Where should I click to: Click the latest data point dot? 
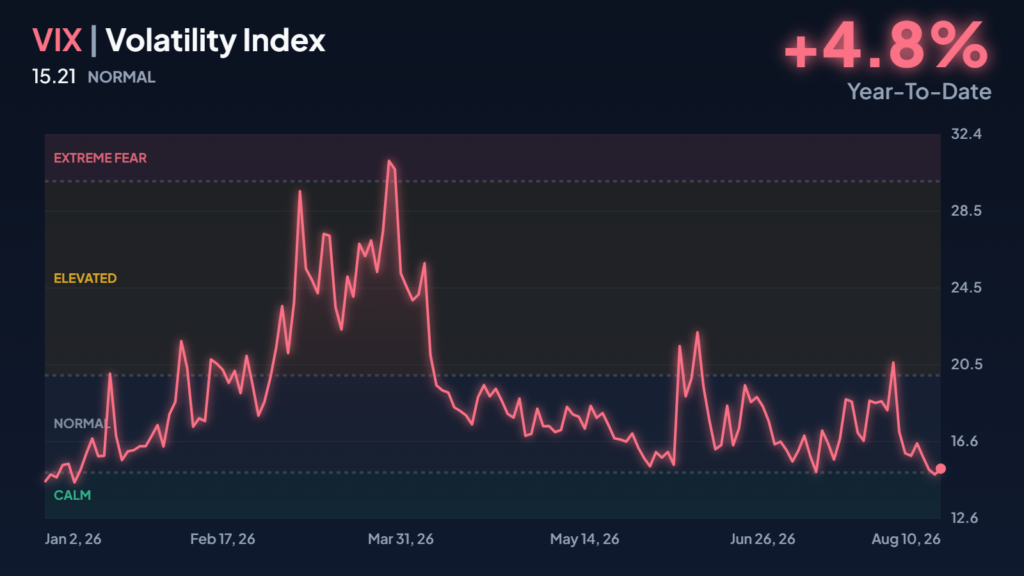pos(940,468)
